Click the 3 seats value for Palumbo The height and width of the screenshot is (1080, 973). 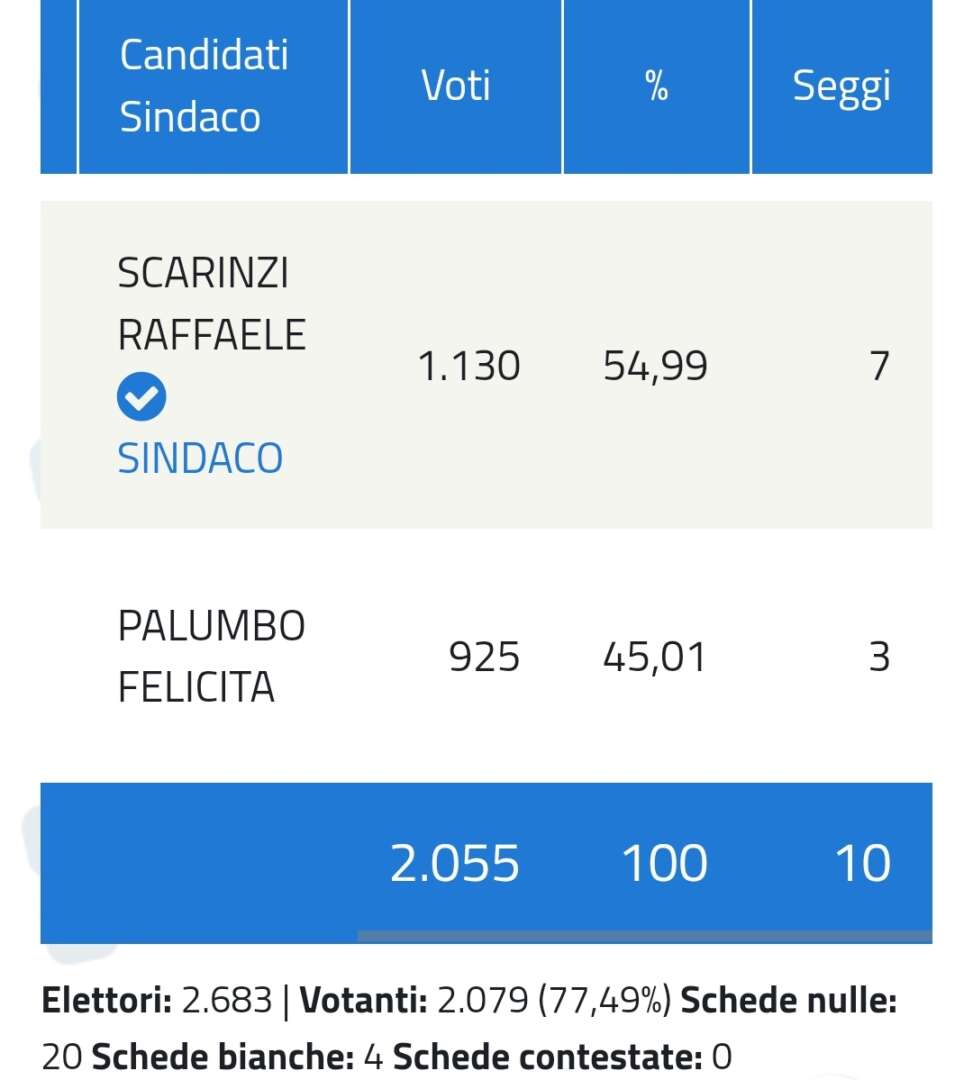pos(879,656)
